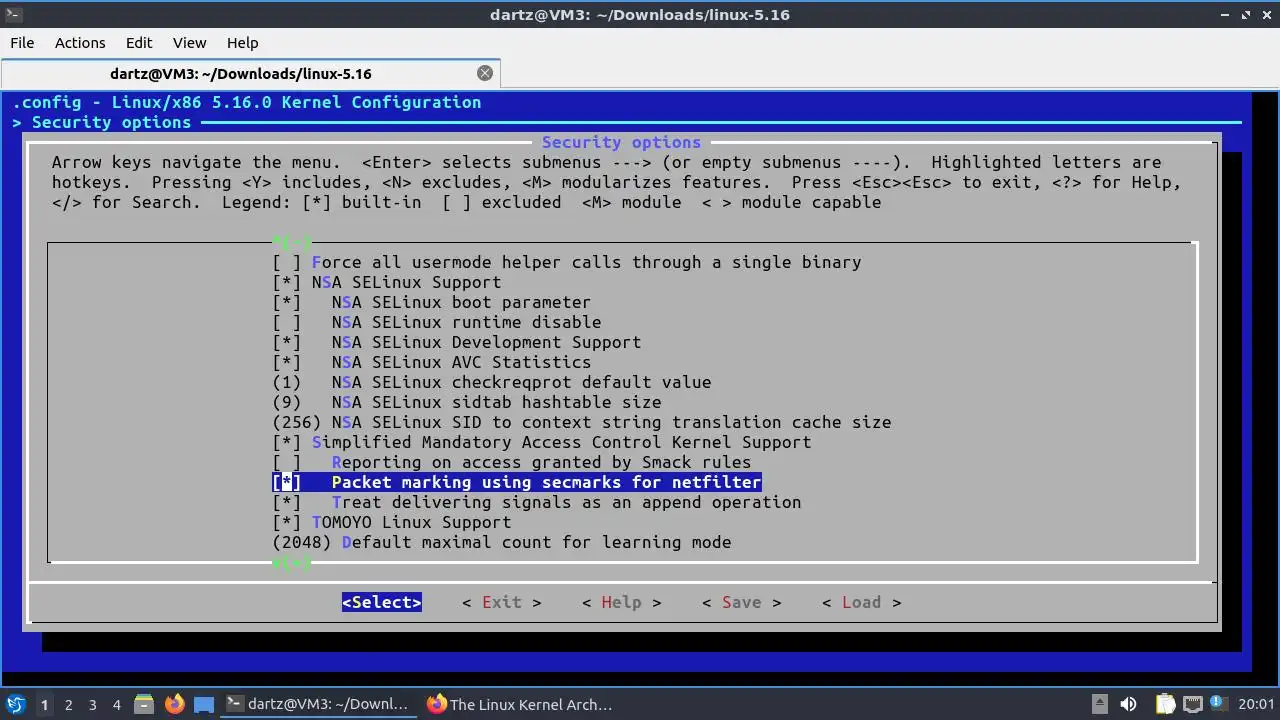This screenshot has height=720, width=1280.
Task: Click the show desktop icon in panel
Action: tap(204, 704)
